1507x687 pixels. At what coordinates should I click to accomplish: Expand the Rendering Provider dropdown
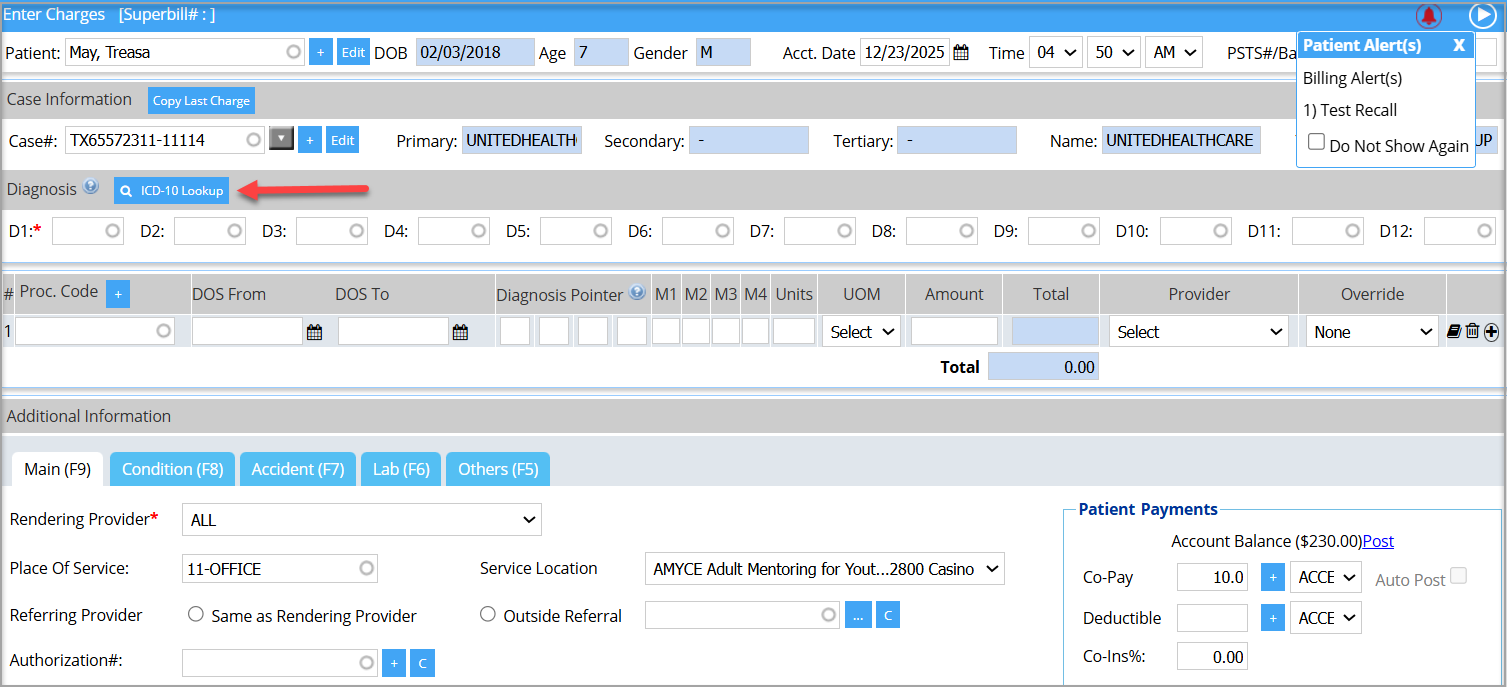click(x=361, y=520)
